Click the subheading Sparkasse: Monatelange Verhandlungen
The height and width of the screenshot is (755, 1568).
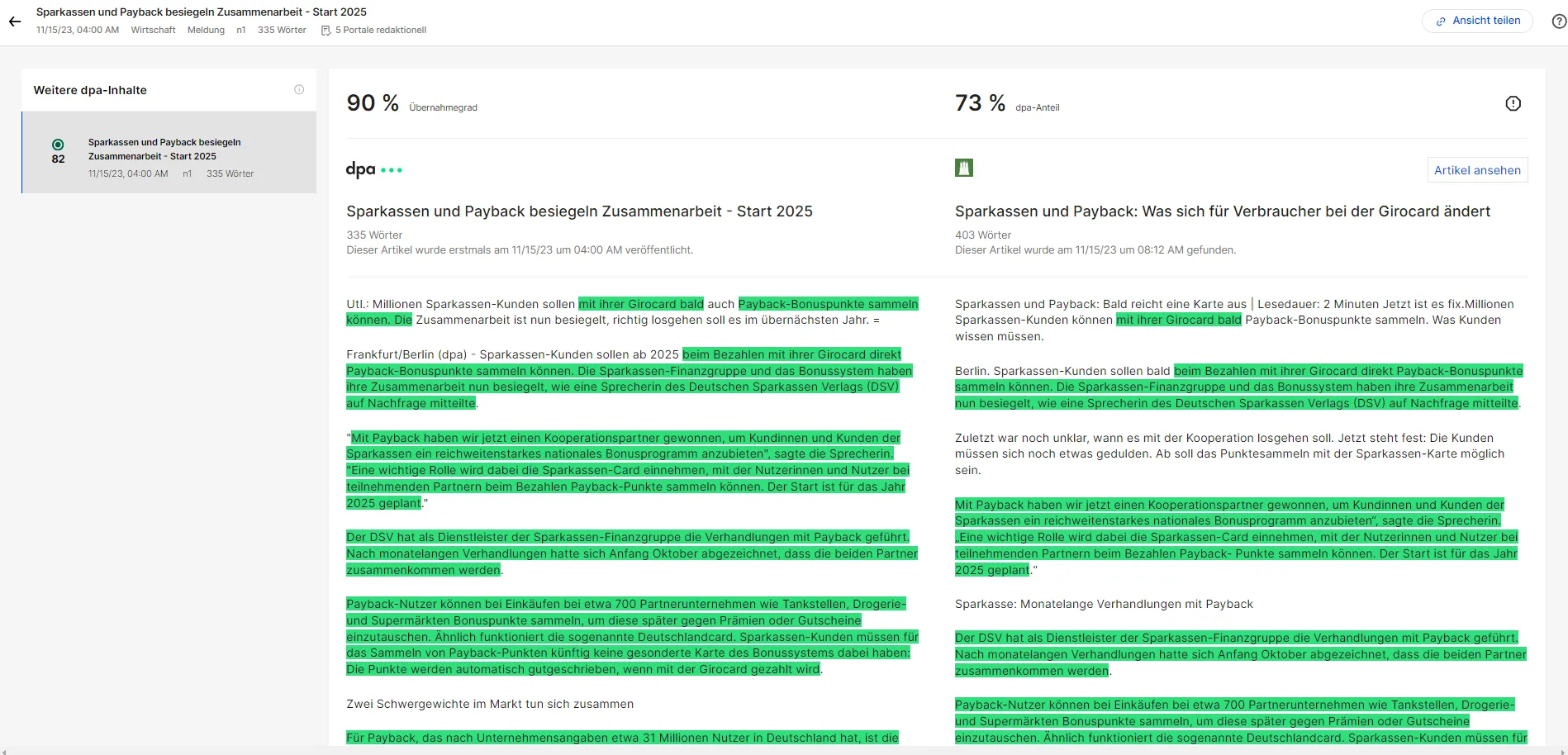(1104, 605)
